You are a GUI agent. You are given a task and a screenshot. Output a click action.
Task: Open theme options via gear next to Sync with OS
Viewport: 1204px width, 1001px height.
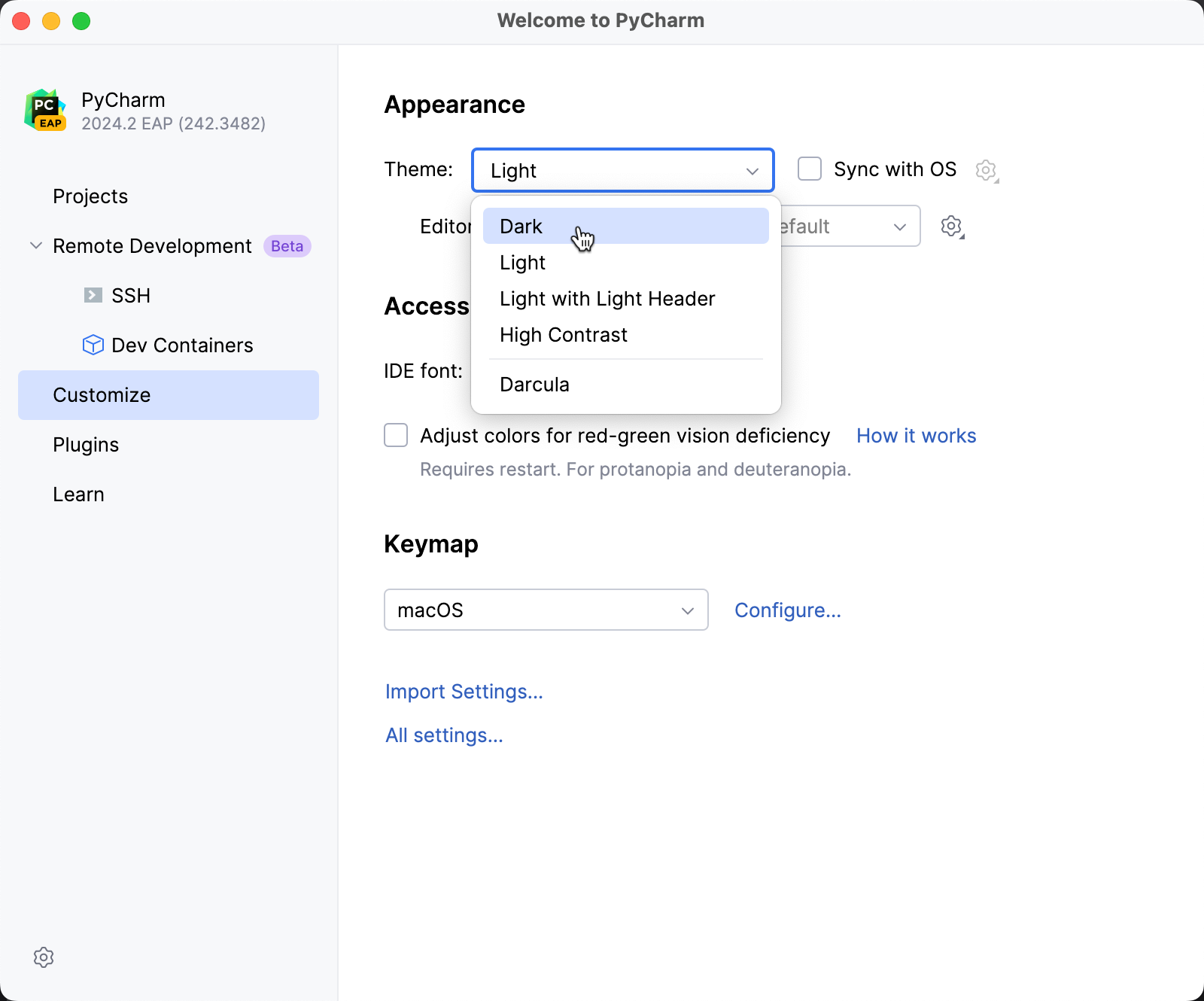coord(986,169)
